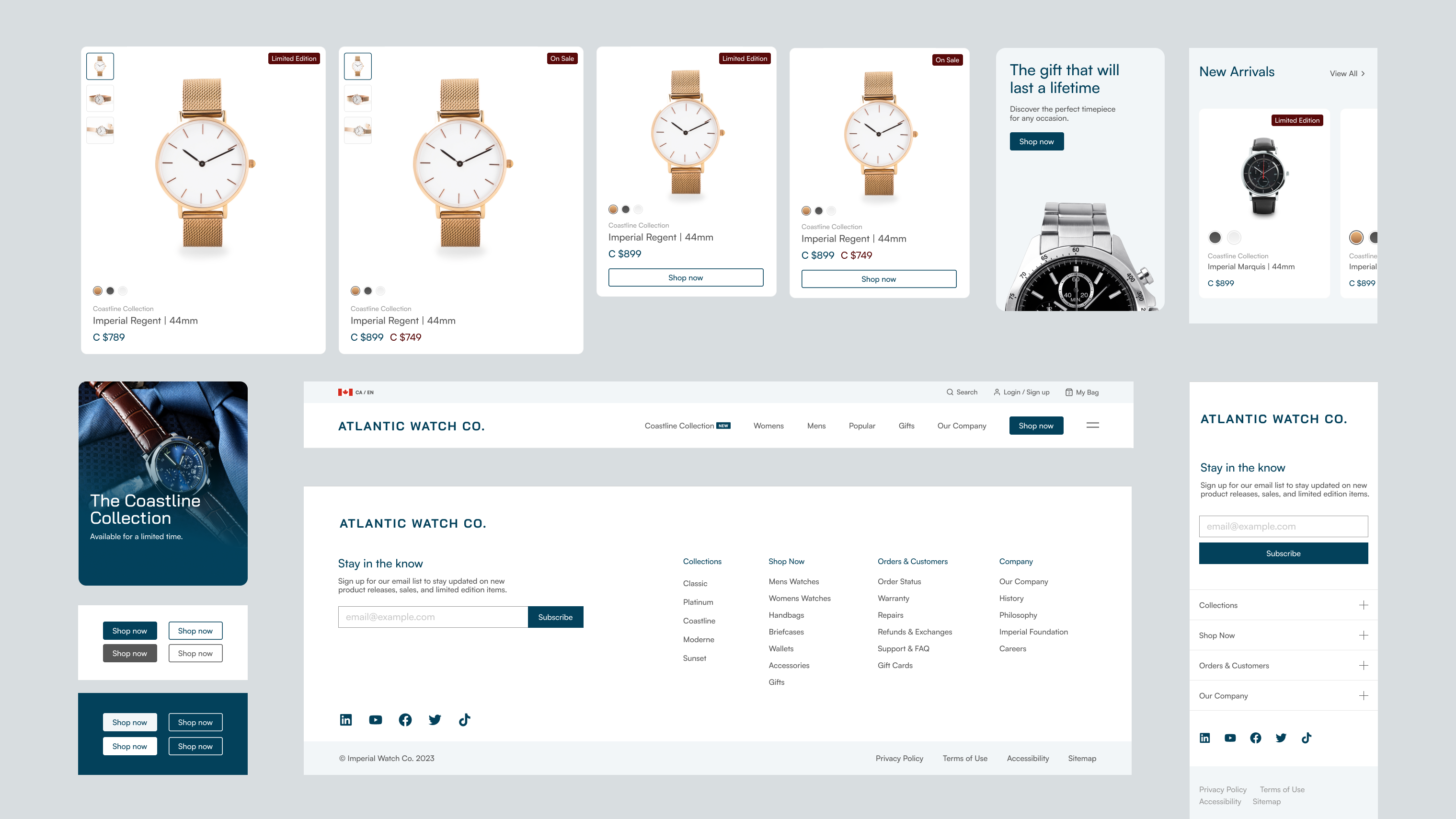Expand the Our Company mobile footer section

pyautogui.click(x=1364, y=696)
